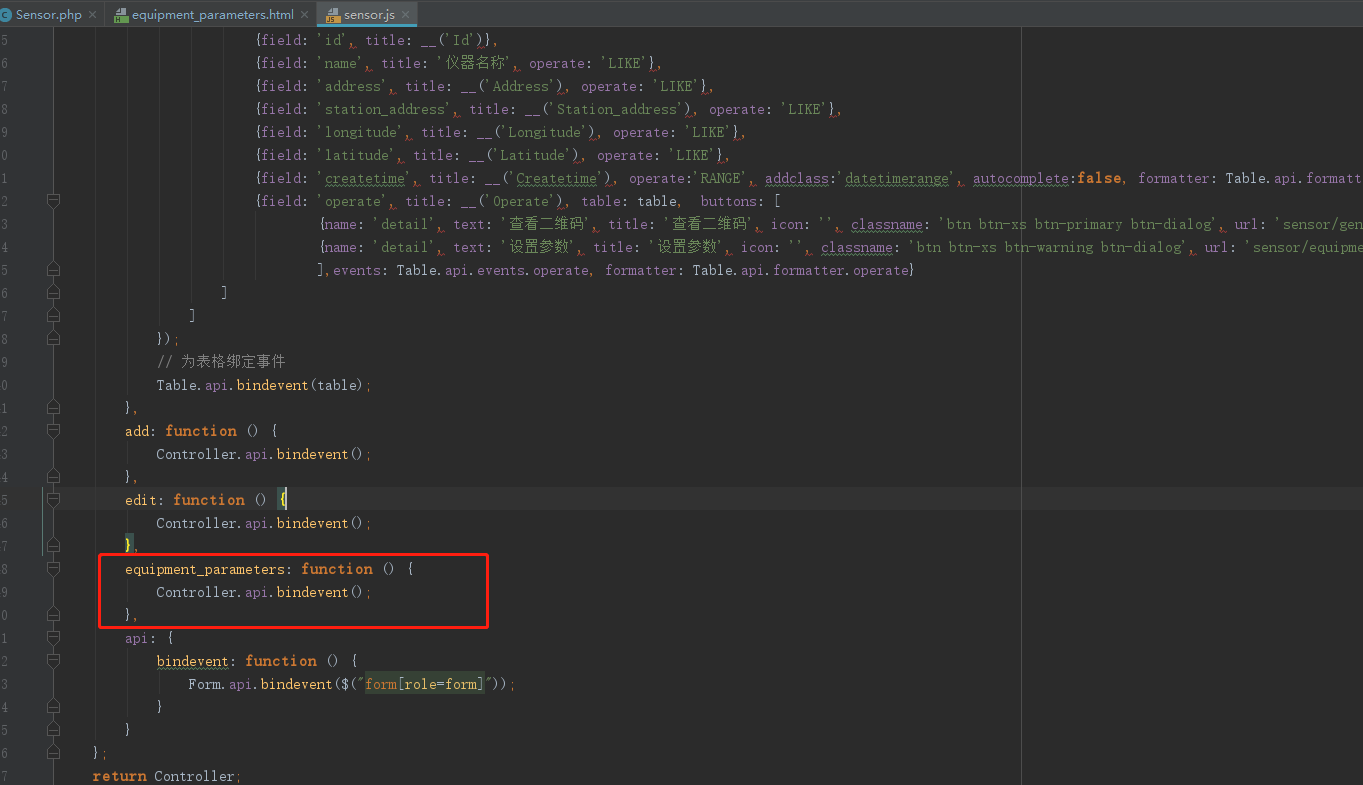Click the 'function' keyword in equipment_parameters line
1363x785 pixels.
click(336, 569)
